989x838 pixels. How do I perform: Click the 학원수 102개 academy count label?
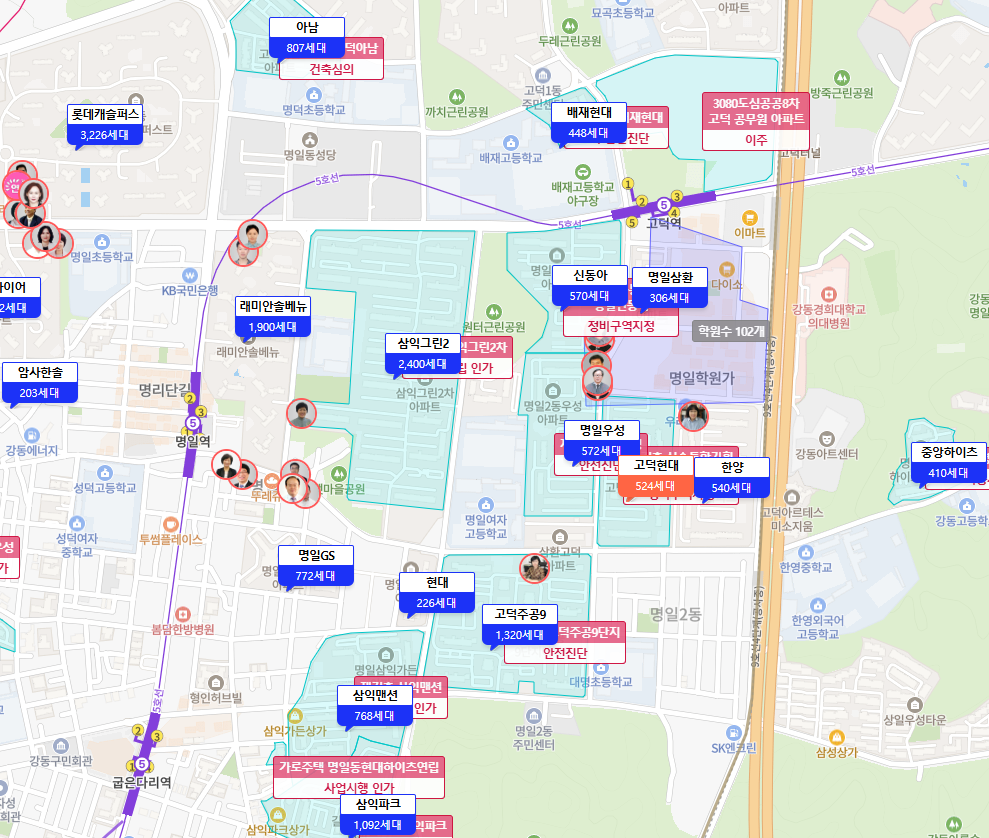[729, 331]
